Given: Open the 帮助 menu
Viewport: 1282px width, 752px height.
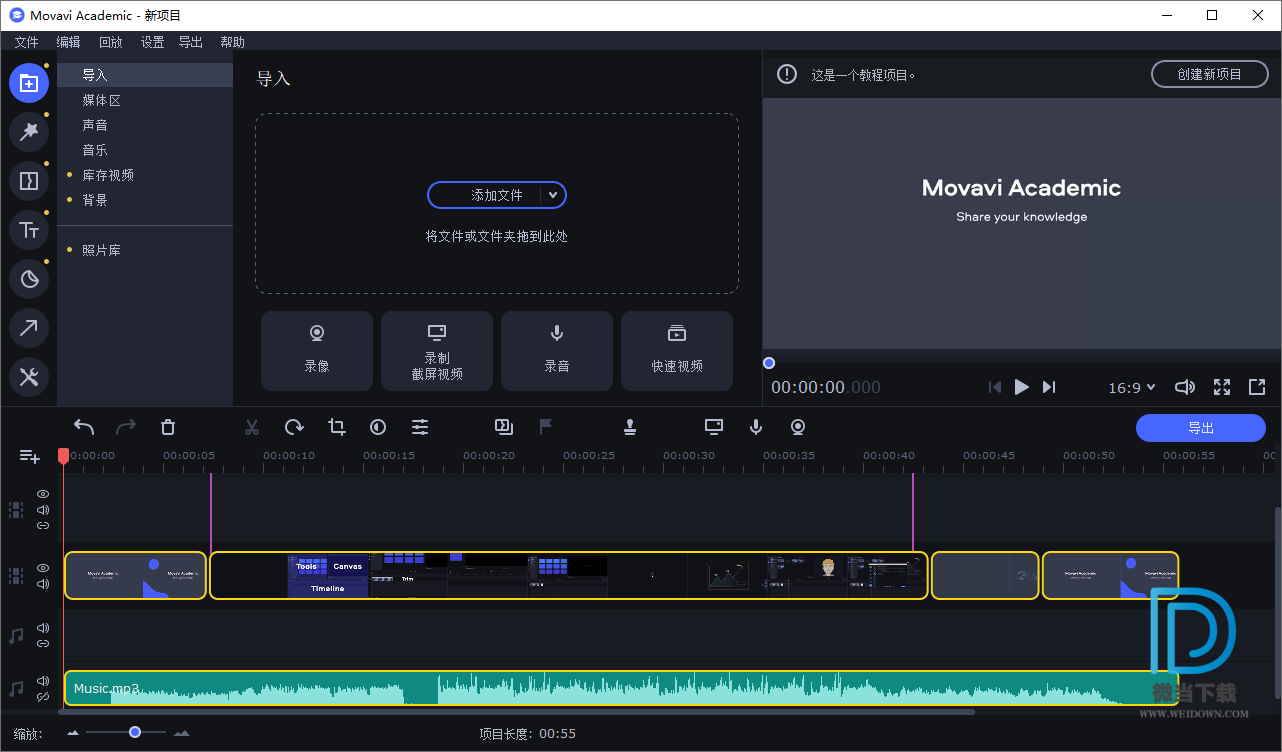Looking at the screenshot, I should 232,42.
